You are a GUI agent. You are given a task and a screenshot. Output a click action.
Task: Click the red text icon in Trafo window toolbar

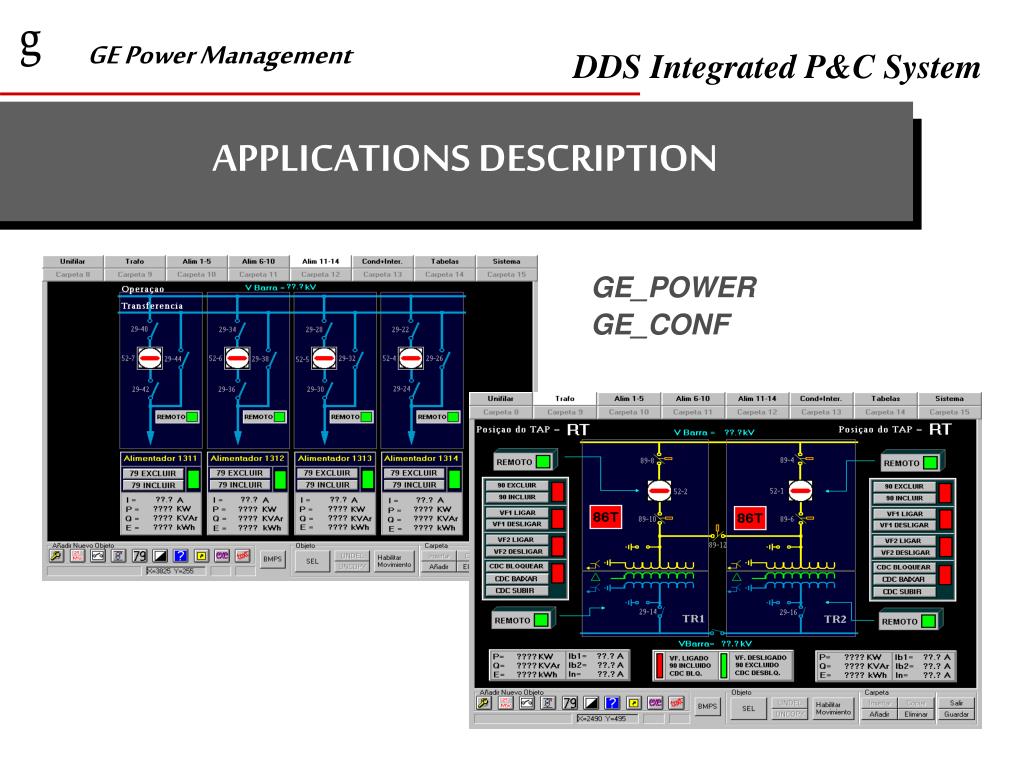coord(505,703)
